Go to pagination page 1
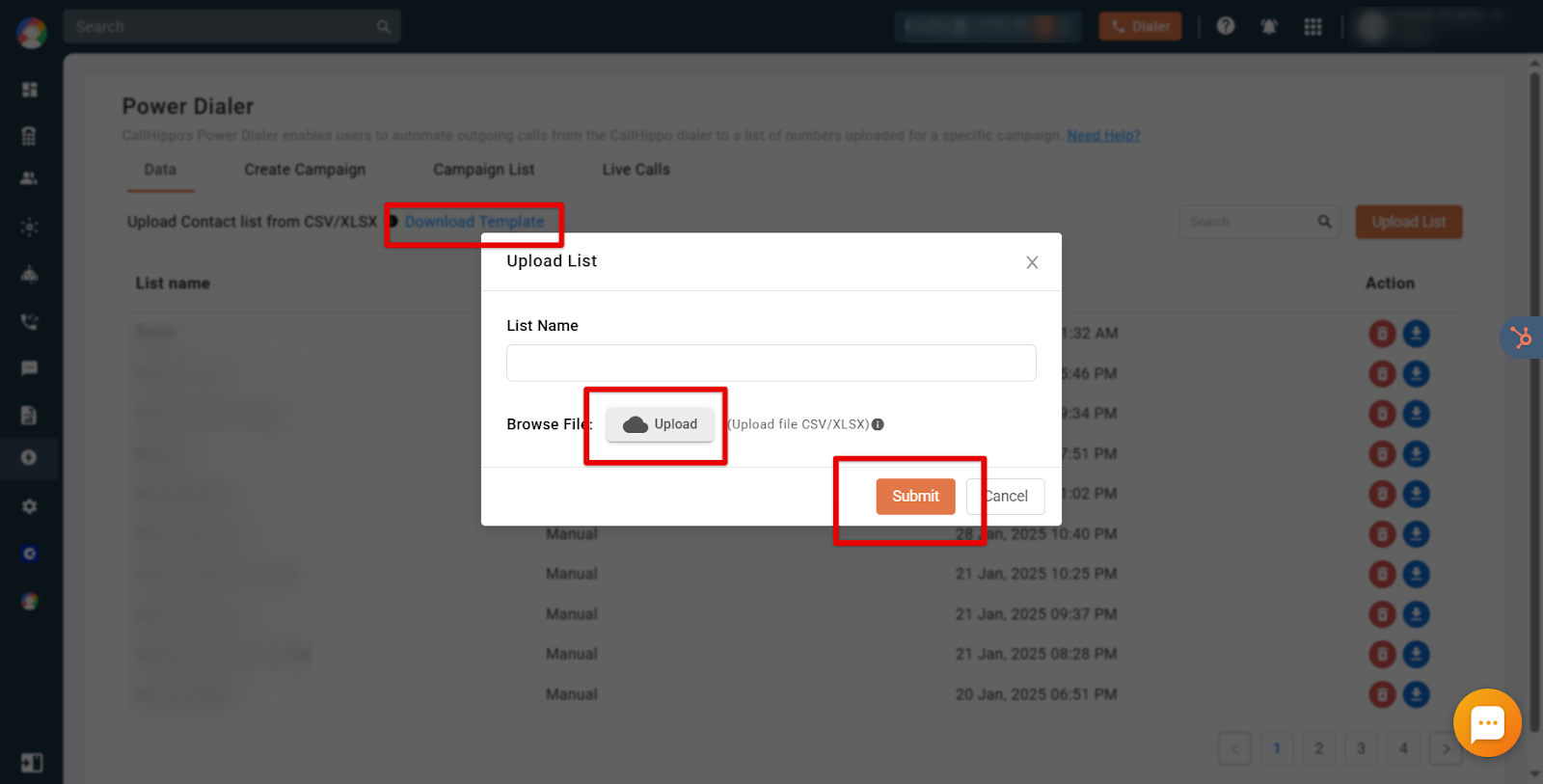 [x=1277, y=748]
